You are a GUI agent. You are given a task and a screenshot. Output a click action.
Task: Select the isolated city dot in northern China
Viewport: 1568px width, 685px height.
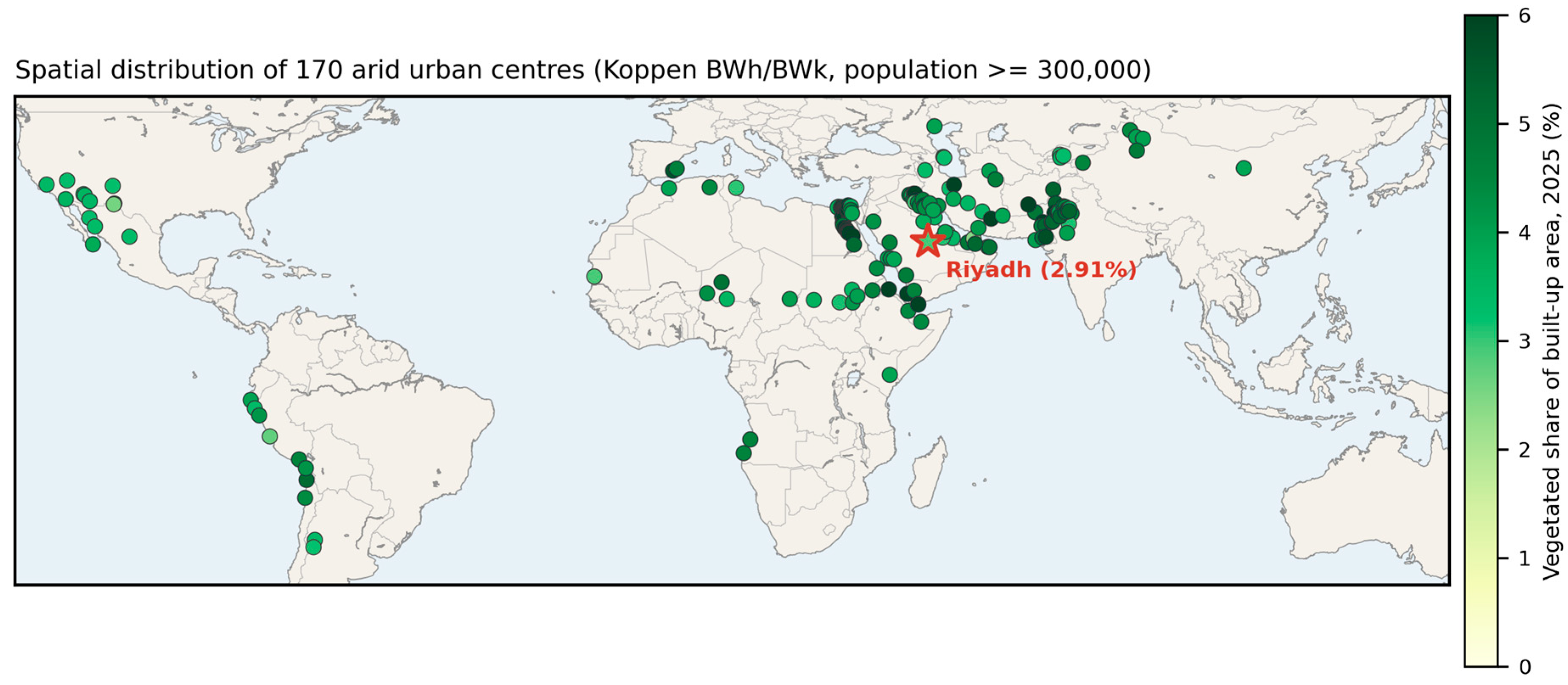[1243, 168]
